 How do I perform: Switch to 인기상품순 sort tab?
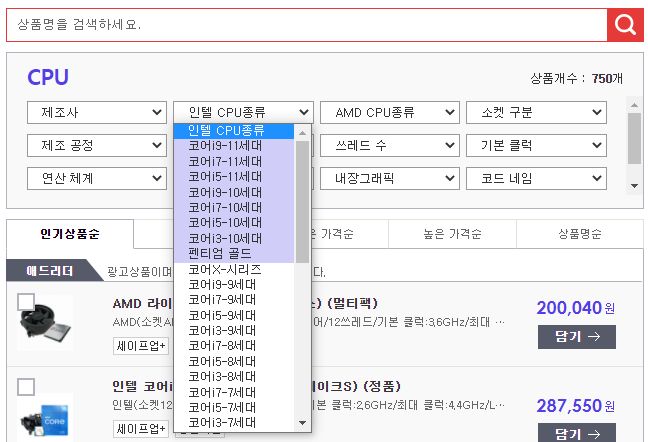pos(70,234)
